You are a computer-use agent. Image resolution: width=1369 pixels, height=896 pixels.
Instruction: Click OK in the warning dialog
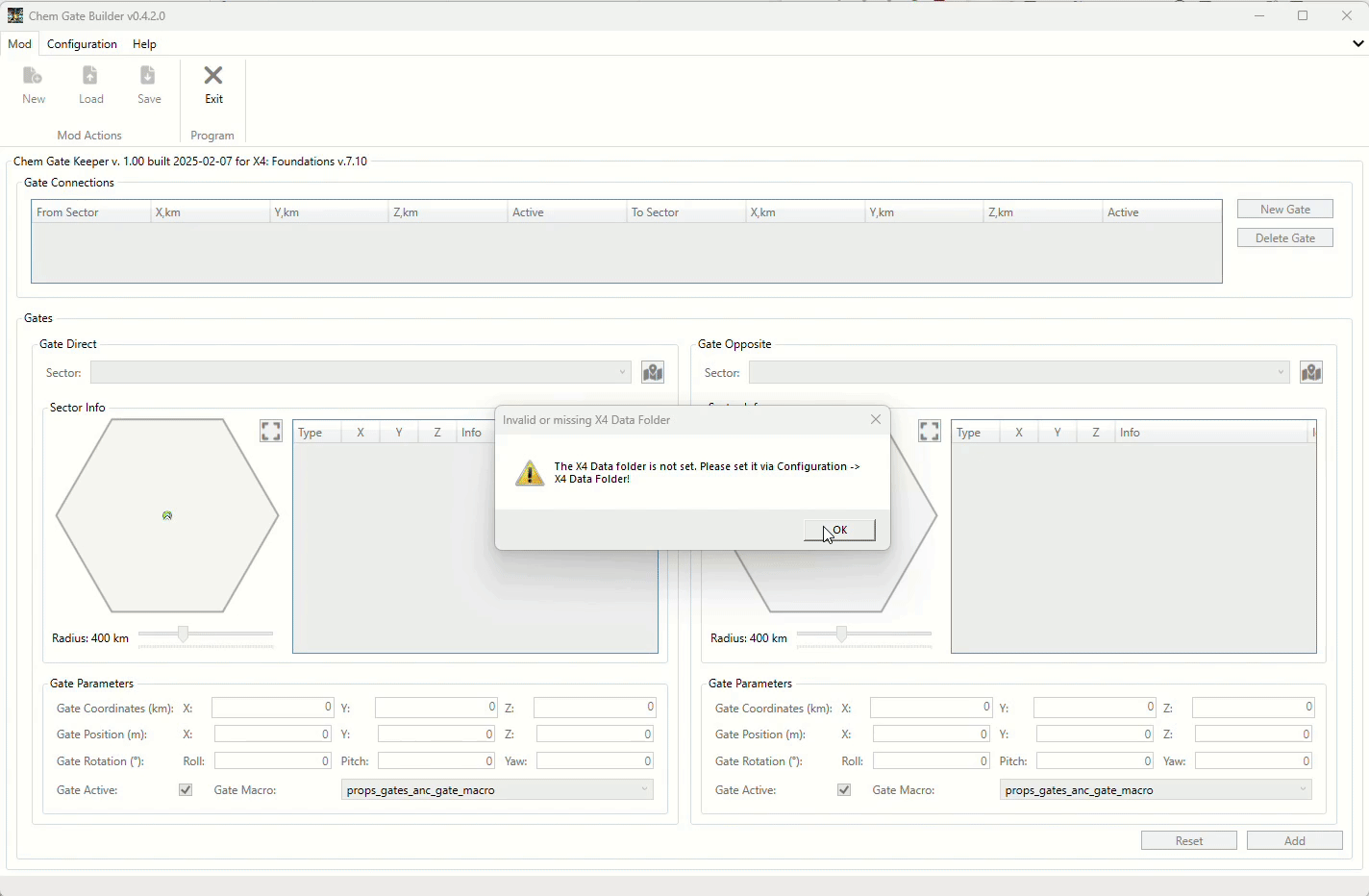tap(839, 530)
